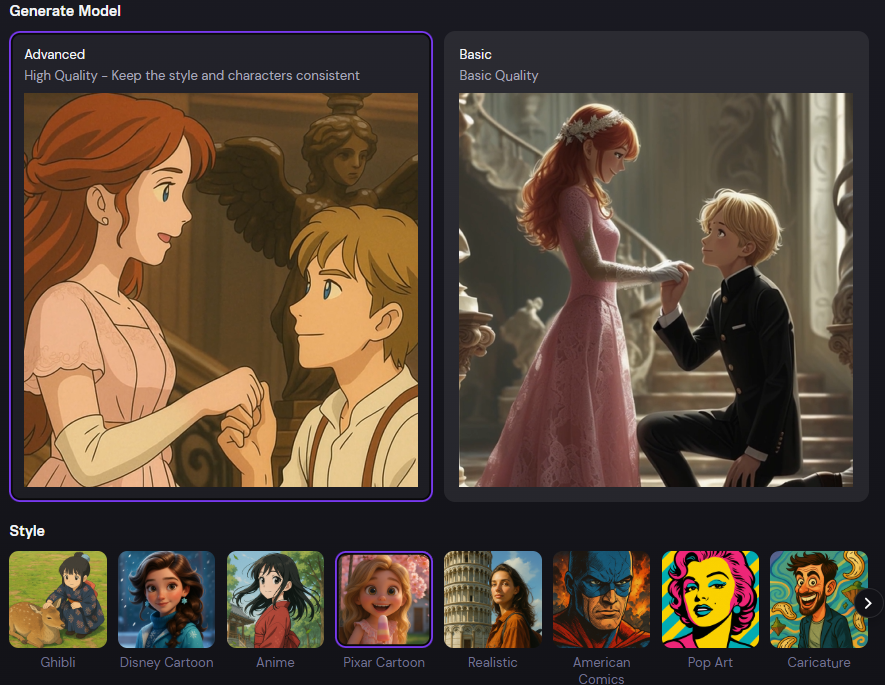Switch to the Pop Art style thumbnail
This screenshot has width=885, height=685.
pyautogui.click(x=710, y=599)
